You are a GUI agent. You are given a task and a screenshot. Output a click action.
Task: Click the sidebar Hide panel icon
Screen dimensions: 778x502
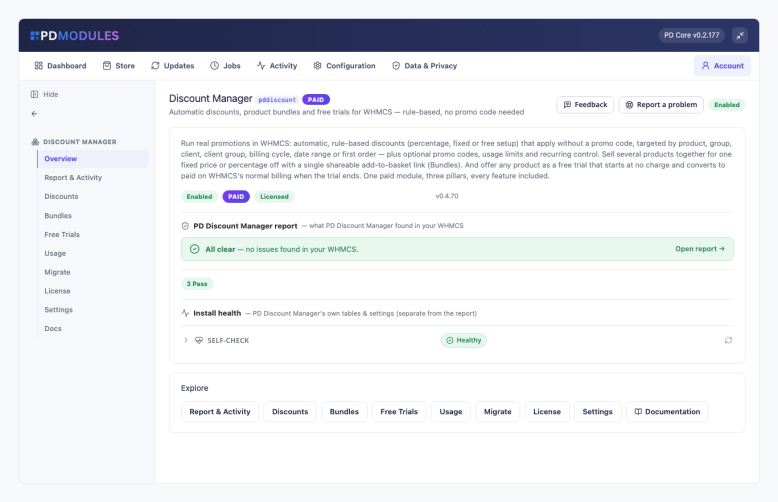click(x=34, y=94)
